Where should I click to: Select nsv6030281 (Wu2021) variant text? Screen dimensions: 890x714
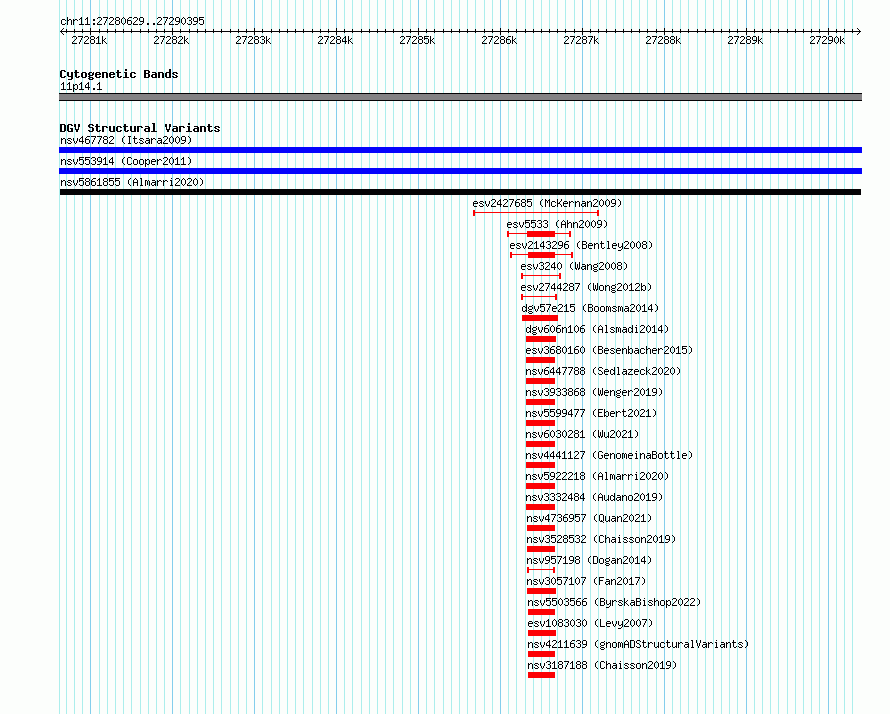pos(582,434)
